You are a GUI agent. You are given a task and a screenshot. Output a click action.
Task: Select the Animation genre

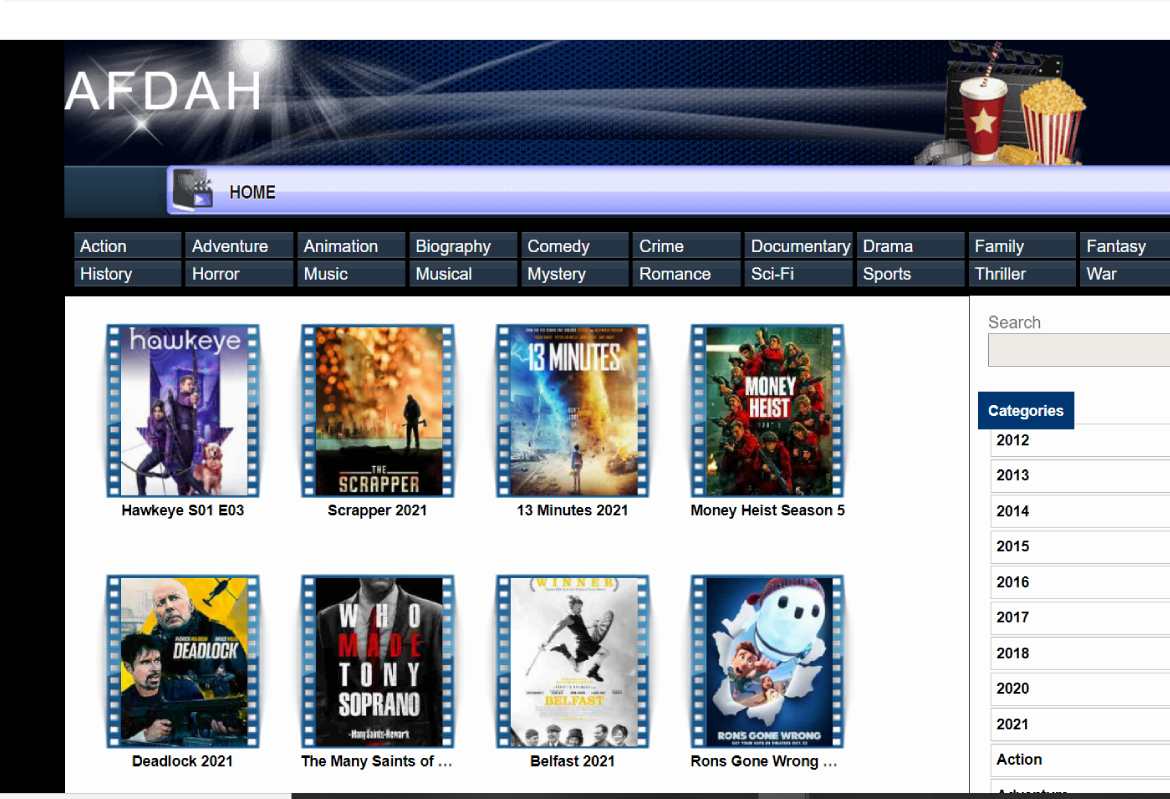[x=351, y=245]
